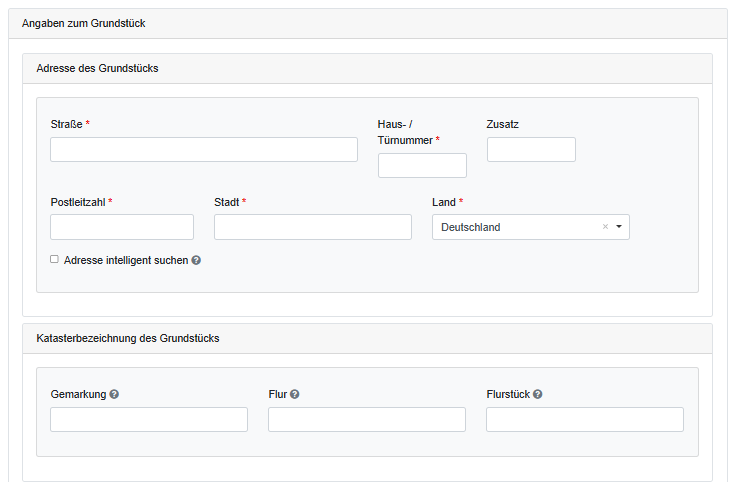This screenshot has width=736, height=482.
Task: Click help icon next to Gemarkung
Action: (115, 394)
